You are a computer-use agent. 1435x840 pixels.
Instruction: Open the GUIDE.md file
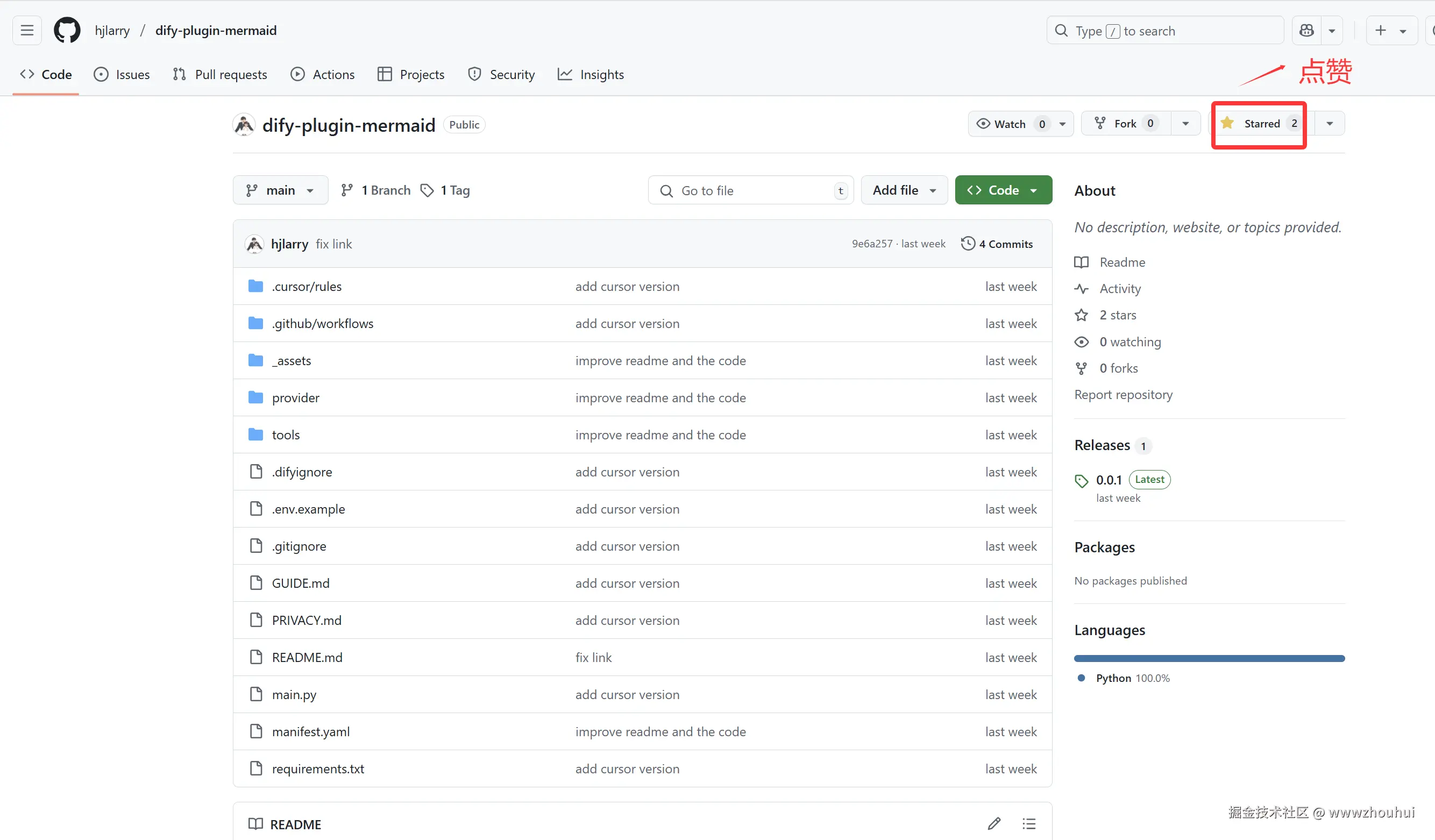point(301,583)
